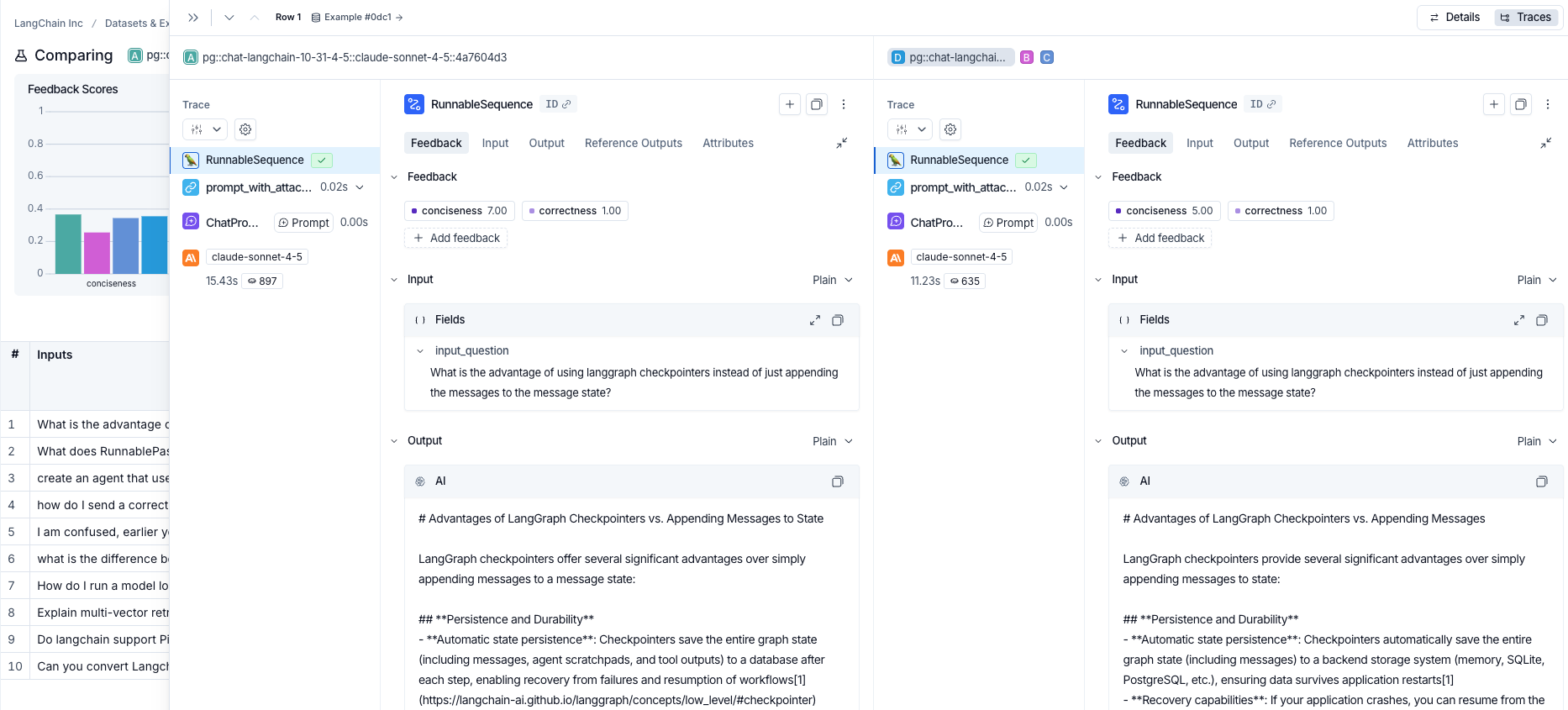The image size is (1568, 710).
Task: Click magenta conciseness bar in chart
Action: 97,253
